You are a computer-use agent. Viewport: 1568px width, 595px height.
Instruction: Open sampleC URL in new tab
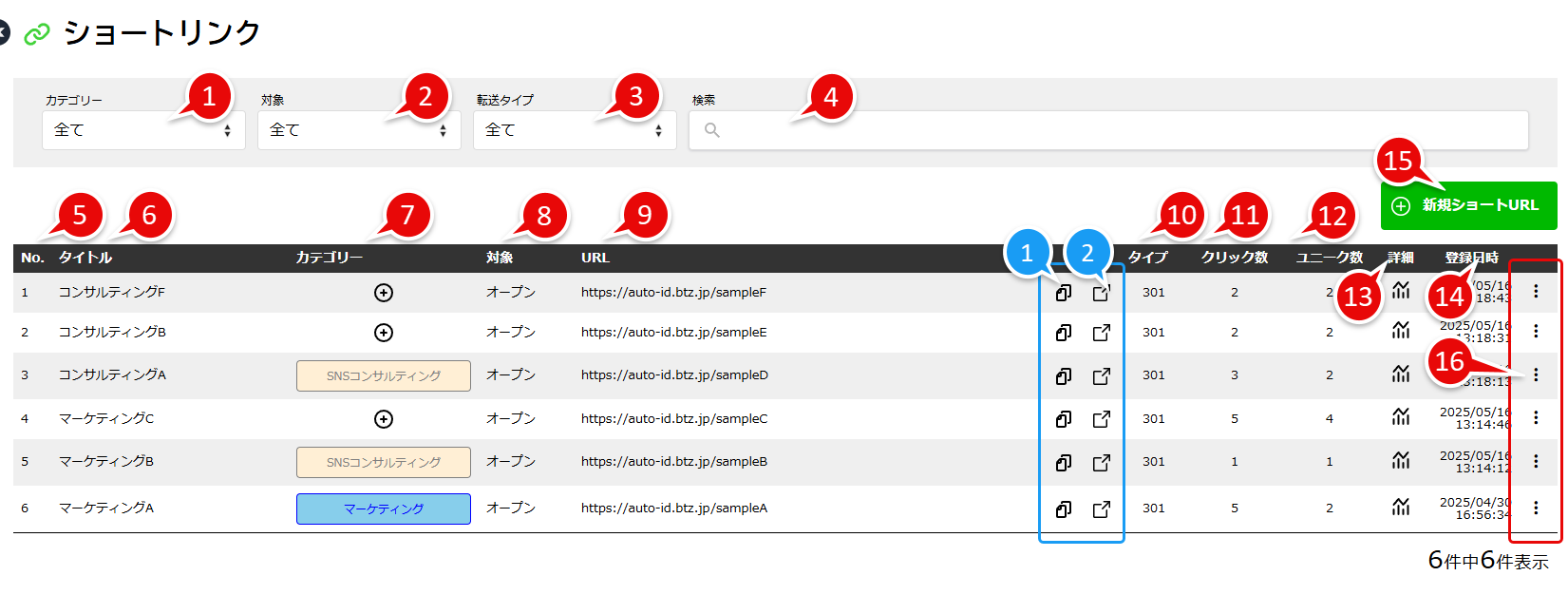1102,419
